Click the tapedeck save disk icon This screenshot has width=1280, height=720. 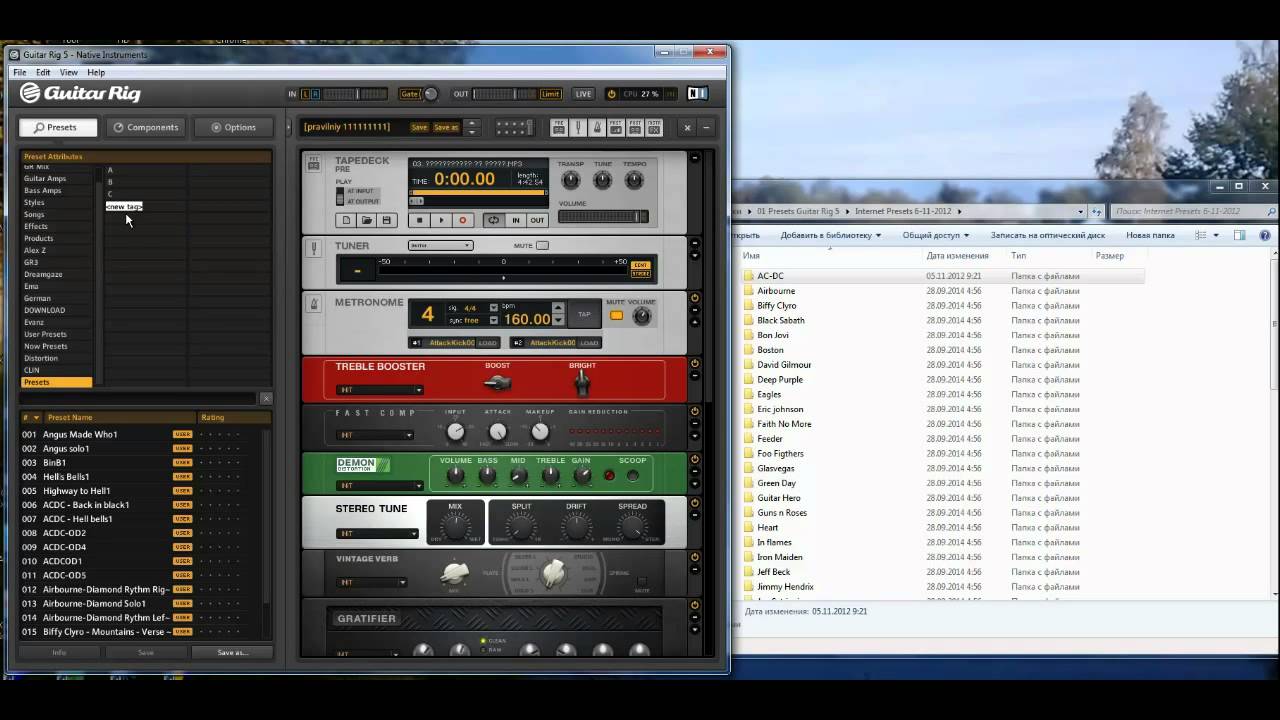click(387, 220)
